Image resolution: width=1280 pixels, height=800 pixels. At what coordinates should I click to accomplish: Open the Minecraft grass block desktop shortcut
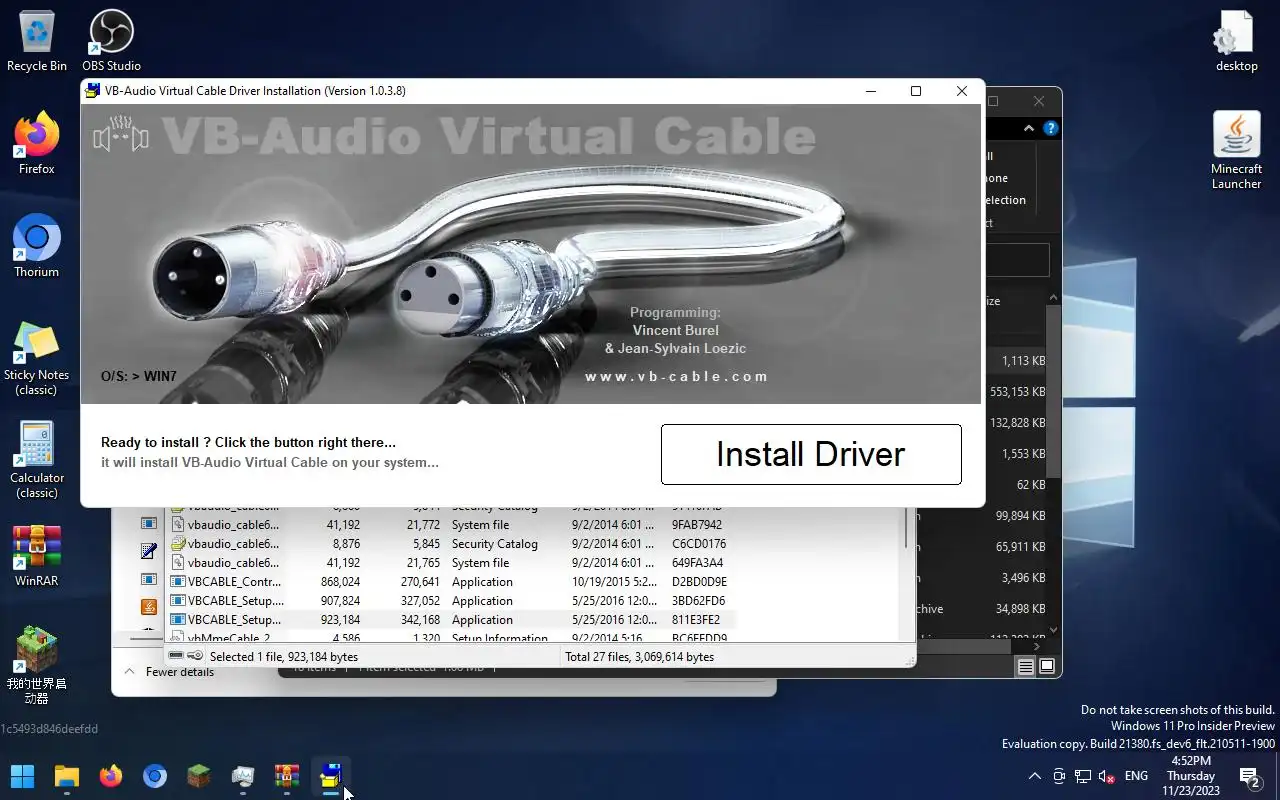coord(37,665)
